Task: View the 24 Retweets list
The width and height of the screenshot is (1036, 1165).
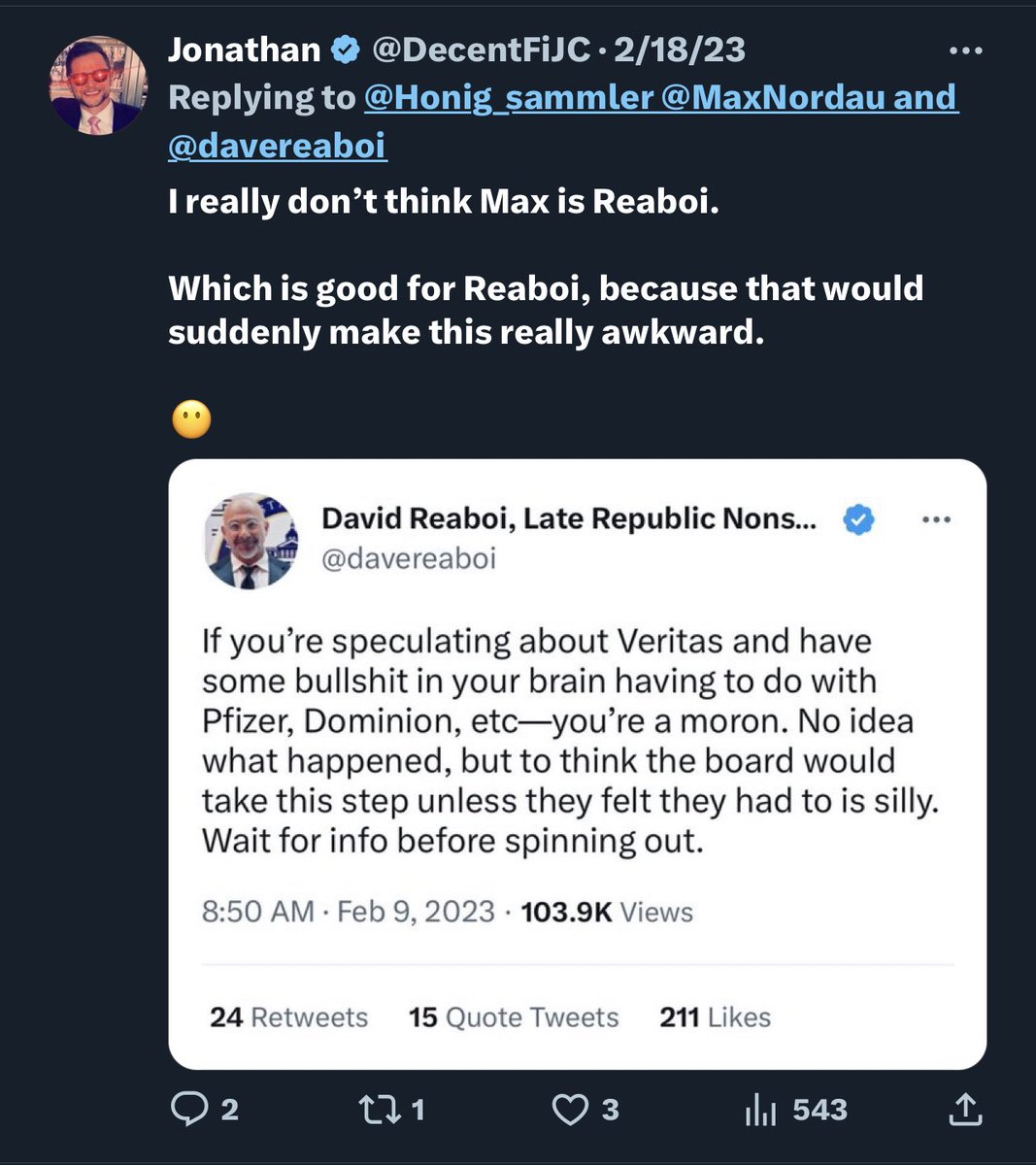Action: (x=288, y=1016)
